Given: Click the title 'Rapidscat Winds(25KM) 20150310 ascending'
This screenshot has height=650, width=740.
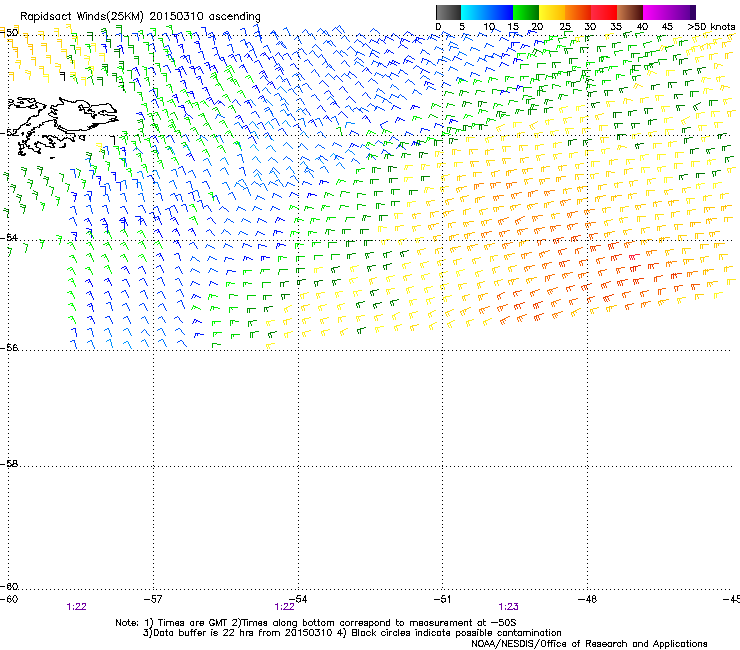Looking at the screenshot, I should 140,17.
